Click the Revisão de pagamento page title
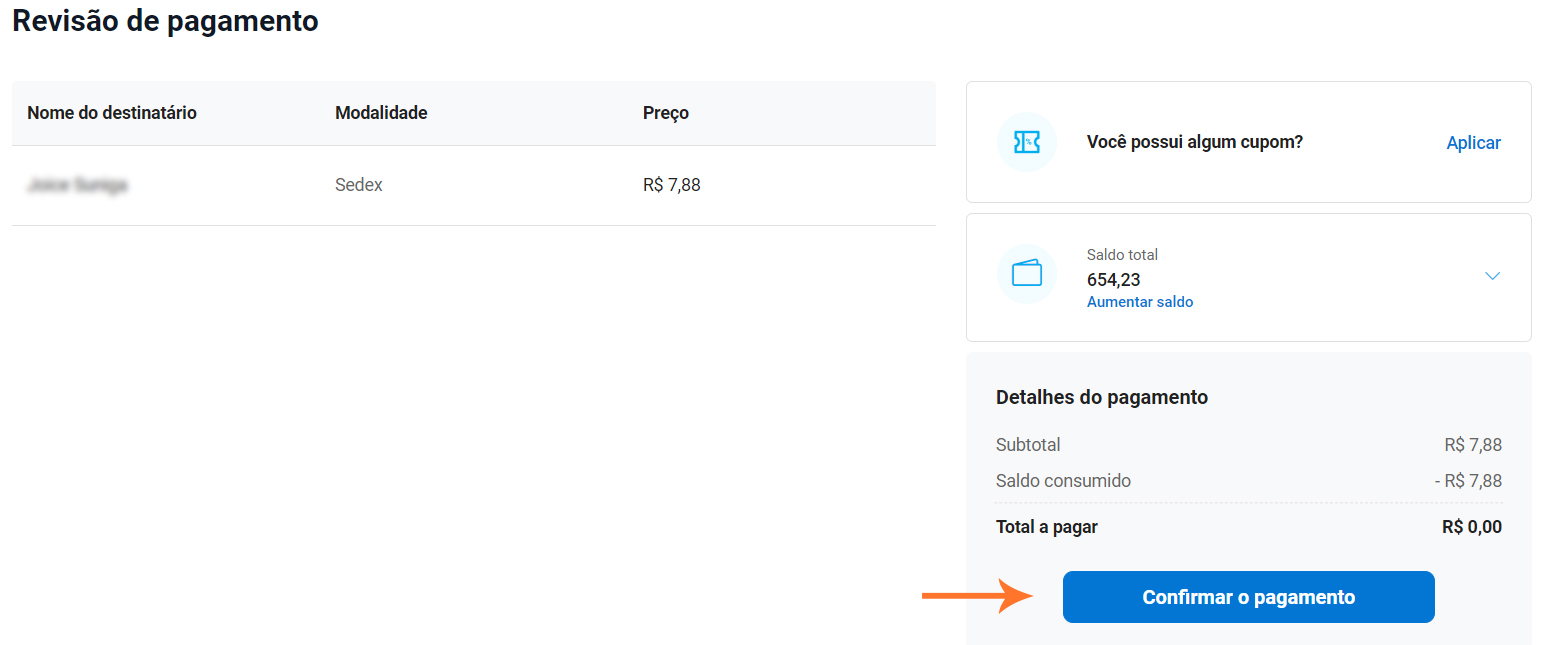1544x645 pixels. tap(165, 21)
